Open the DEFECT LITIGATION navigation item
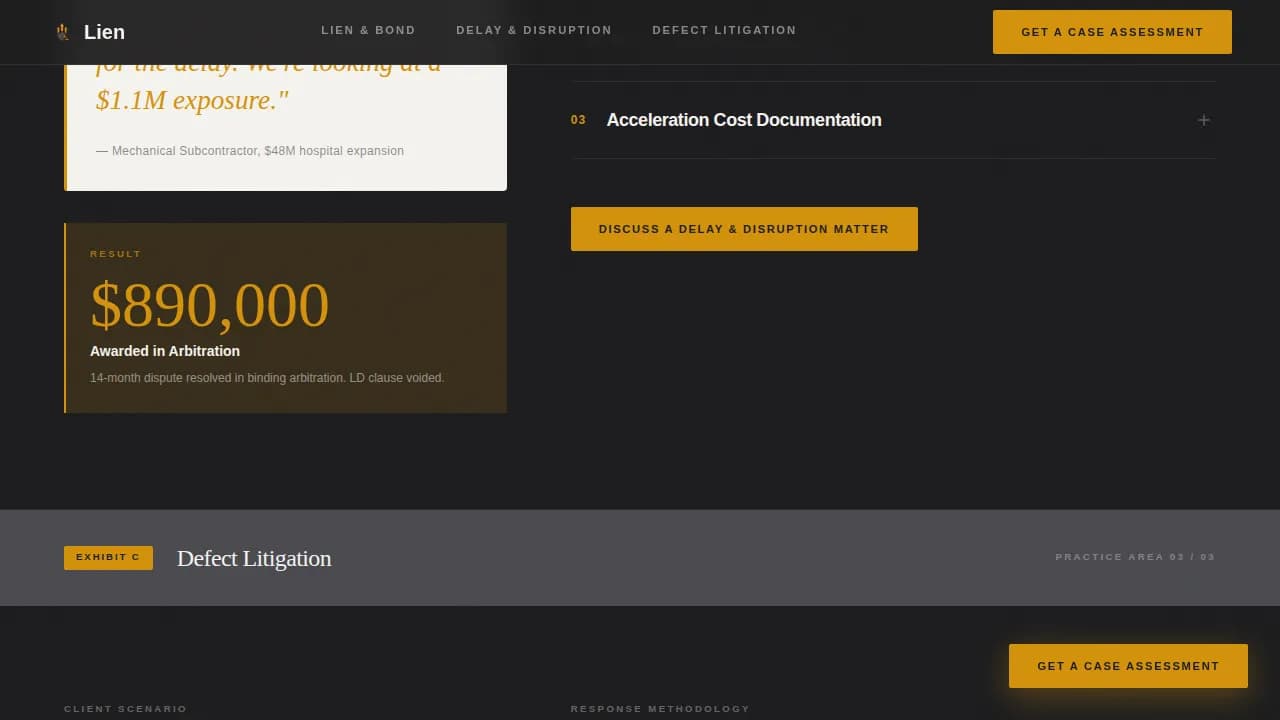 724,30
